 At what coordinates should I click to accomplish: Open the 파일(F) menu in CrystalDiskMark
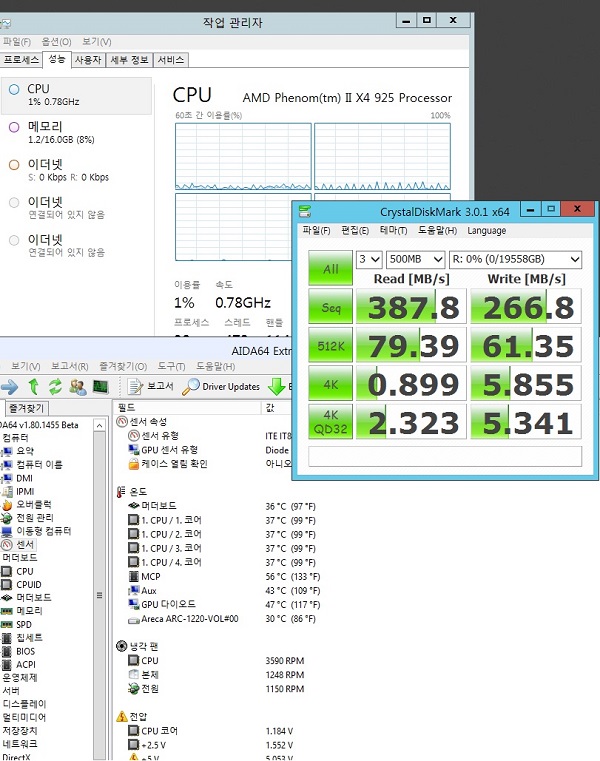(316, 231)
